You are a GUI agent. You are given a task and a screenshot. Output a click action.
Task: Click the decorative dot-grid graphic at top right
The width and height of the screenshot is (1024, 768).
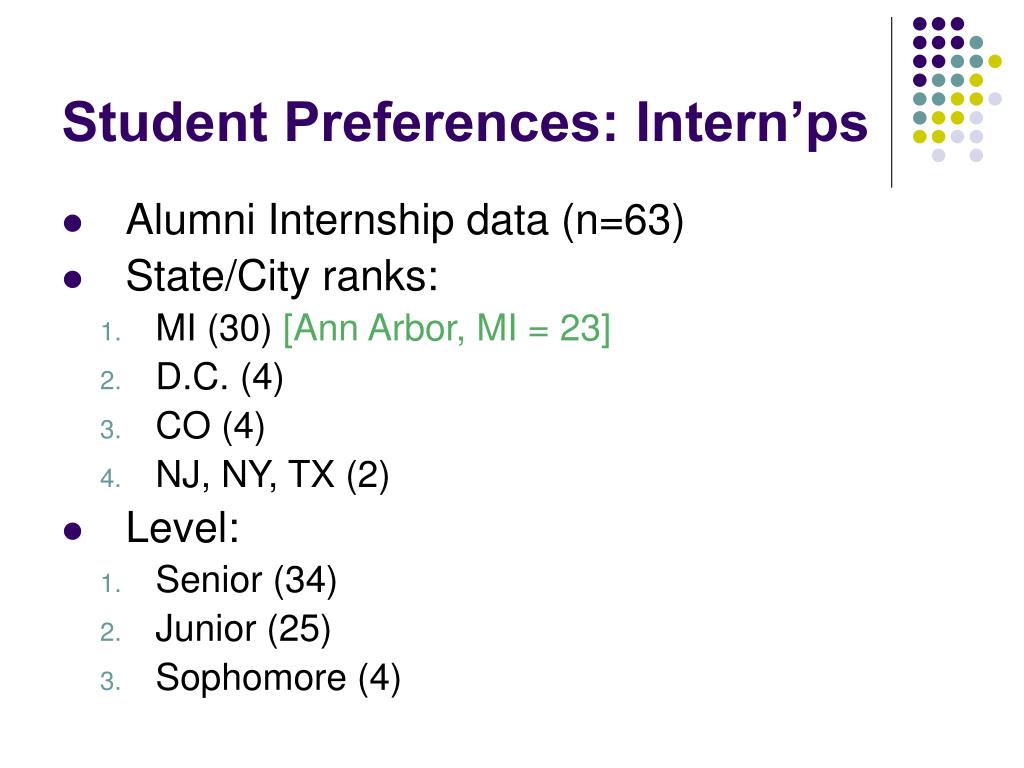tap(957, 89)
